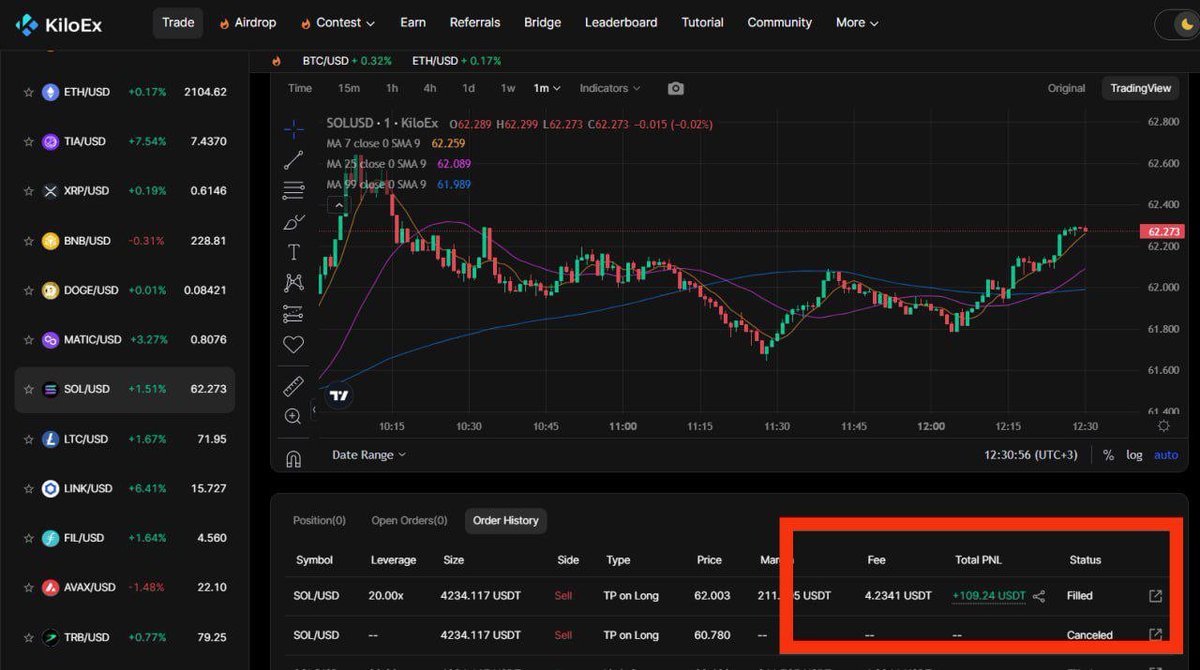The height and width of the screenshot is (670, 1200).
Task: Switch to the Open Orders(0) tab
Action: tap(409, 520)
